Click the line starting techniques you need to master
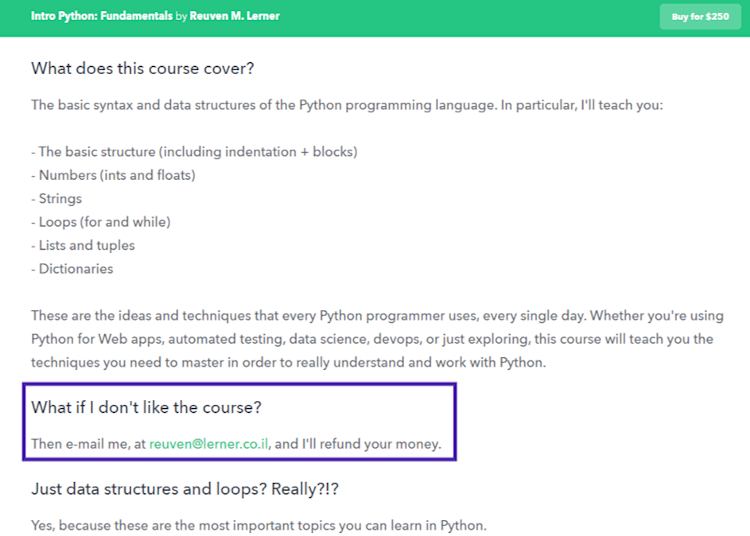Screen dimensions: 750x536 (x=288, y=362)
